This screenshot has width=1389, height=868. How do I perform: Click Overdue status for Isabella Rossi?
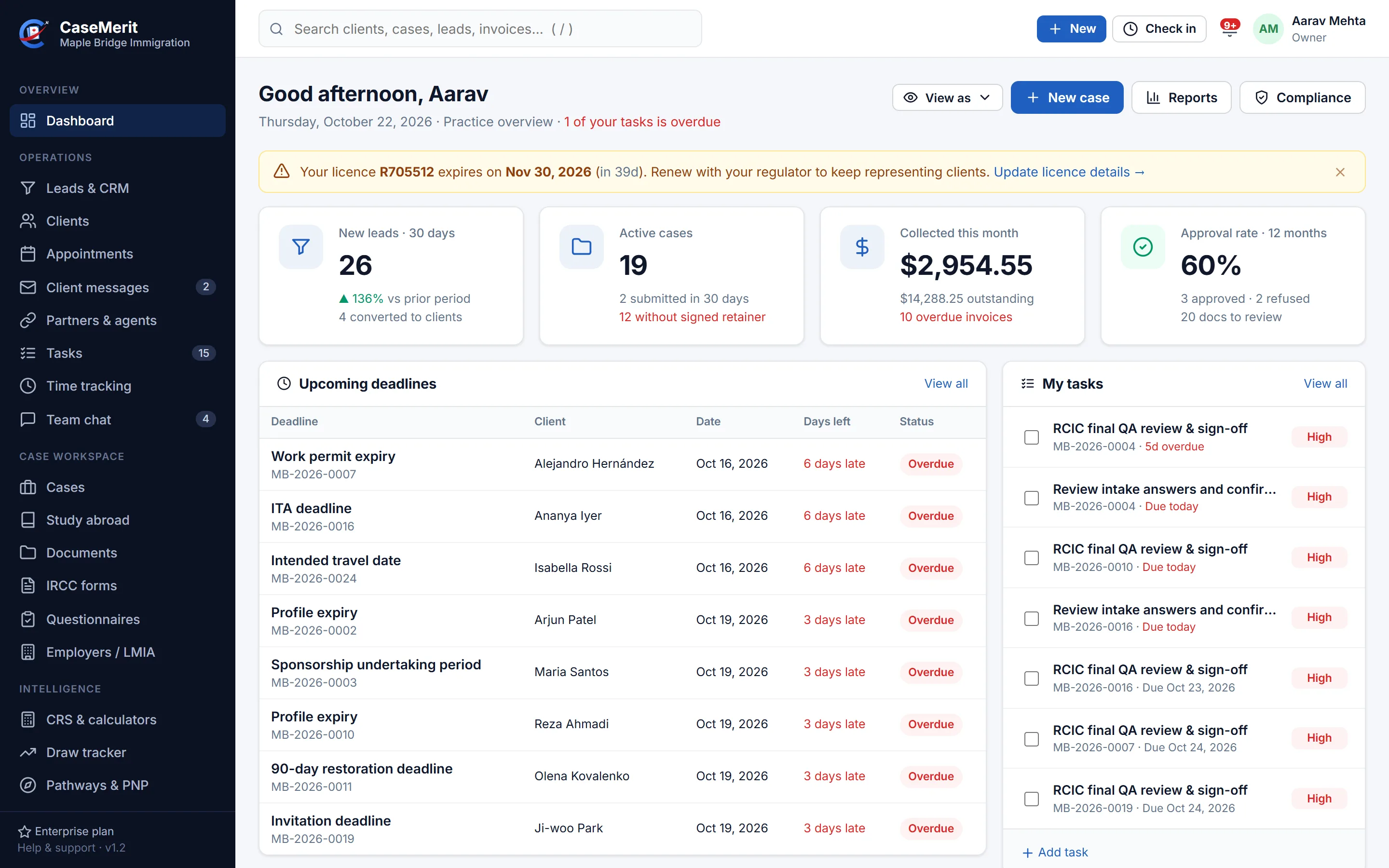point(930,568)
